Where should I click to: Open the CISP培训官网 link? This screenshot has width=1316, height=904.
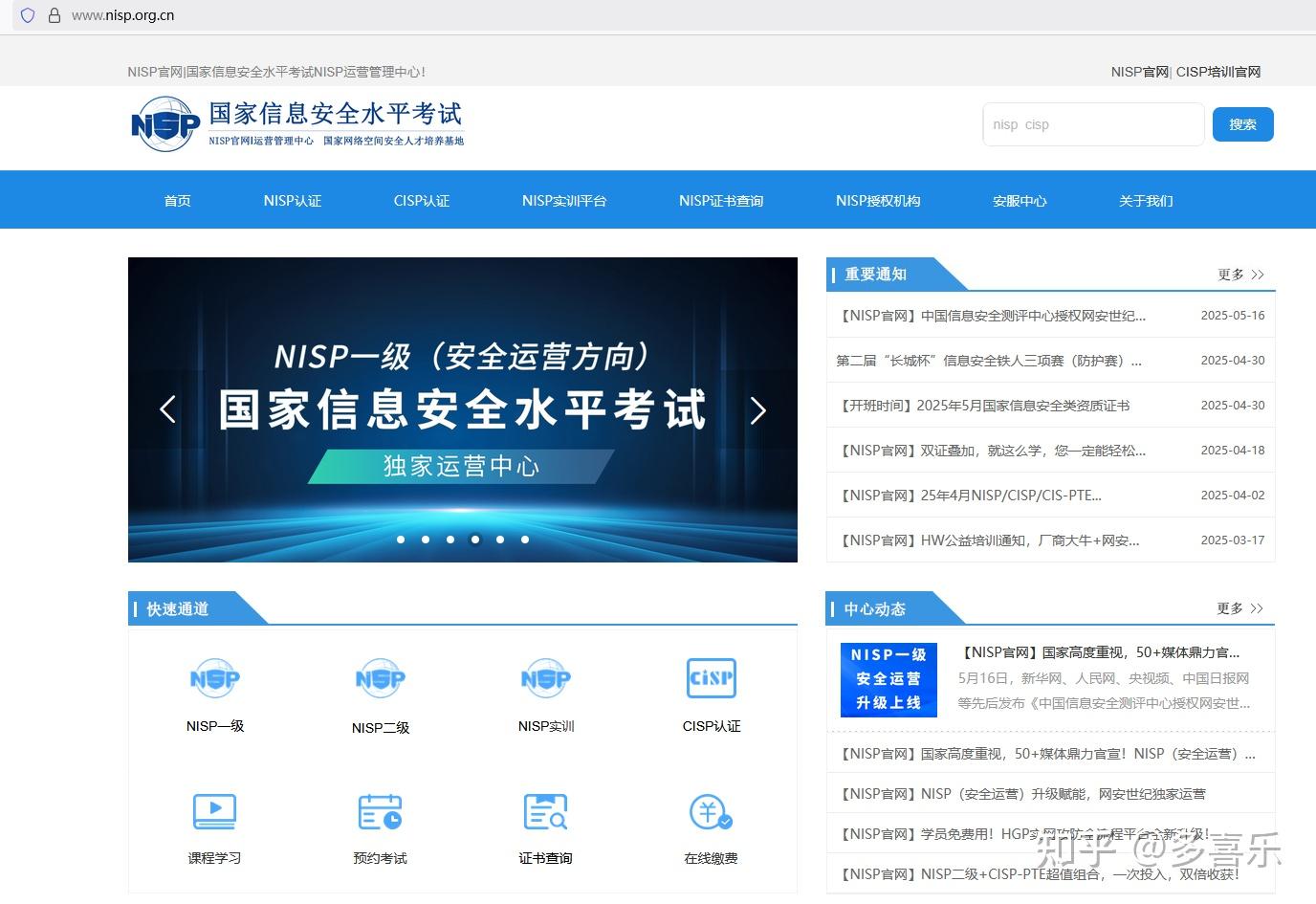(1218, 72)
